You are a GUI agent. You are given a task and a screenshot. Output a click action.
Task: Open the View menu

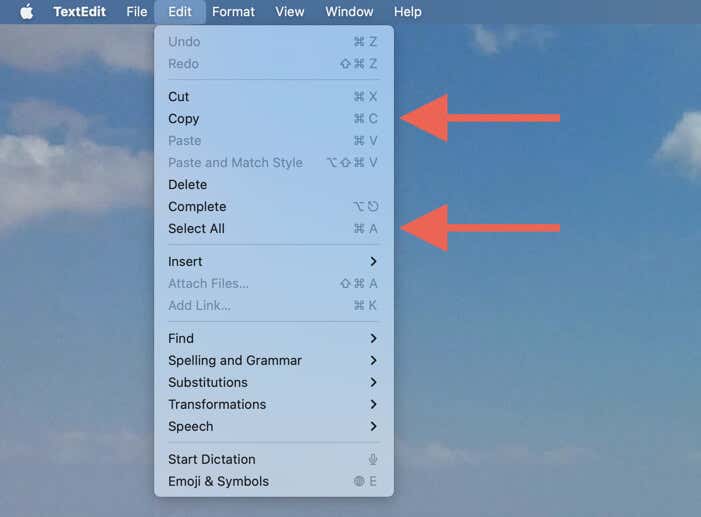point(290,12)
